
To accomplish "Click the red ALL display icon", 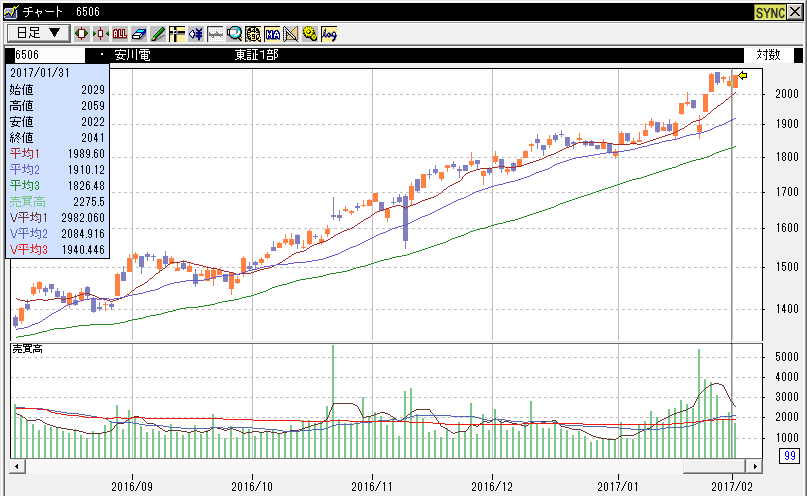I will (x=120, y=33).
